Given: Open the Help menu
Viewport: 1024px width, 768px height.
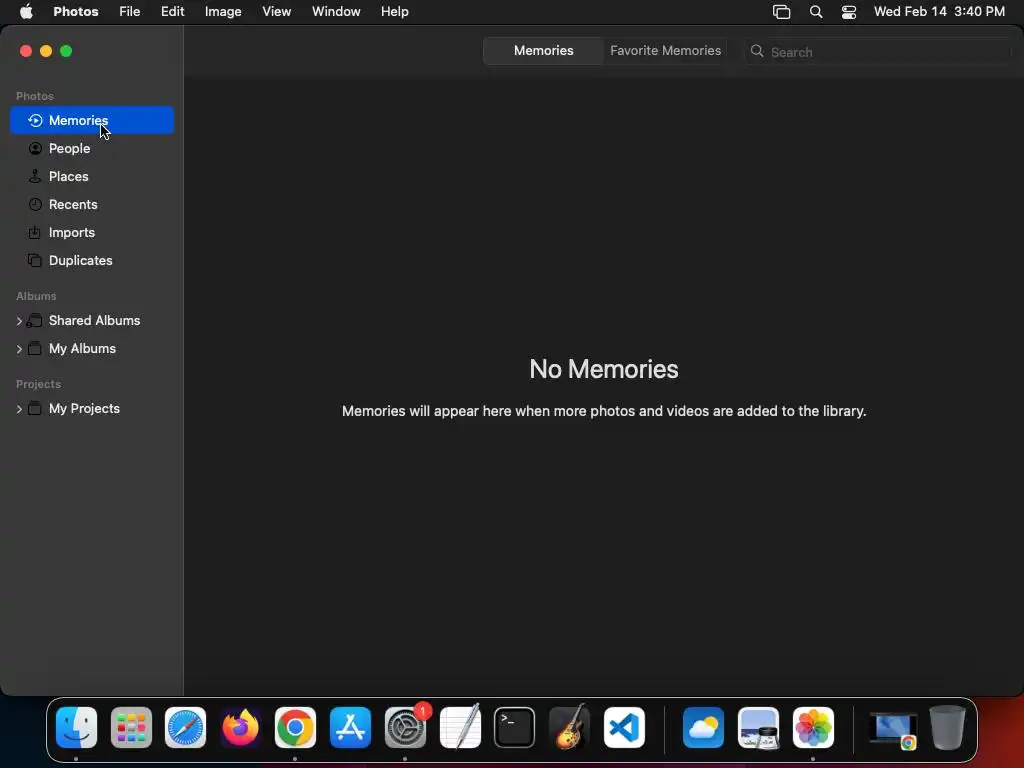Looking at the screenshot, I should [x=394, y=11].
